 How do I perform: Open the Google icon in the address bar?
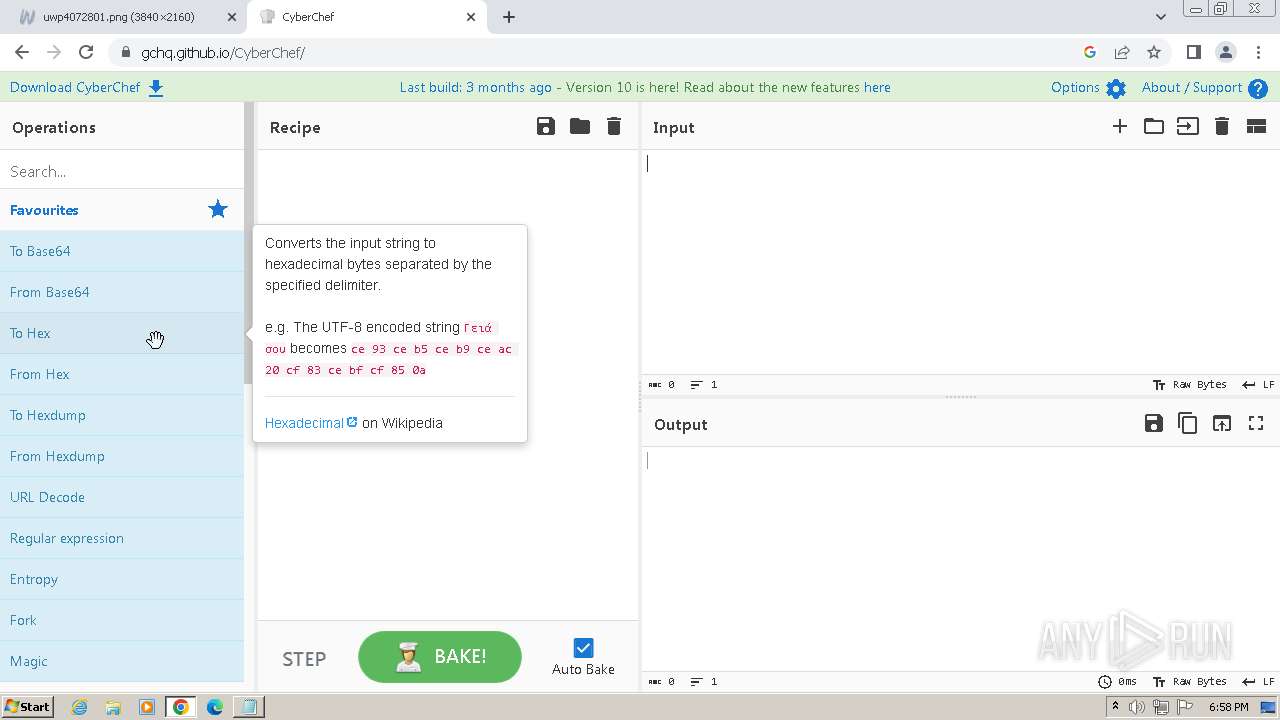tap(1090, 52)
